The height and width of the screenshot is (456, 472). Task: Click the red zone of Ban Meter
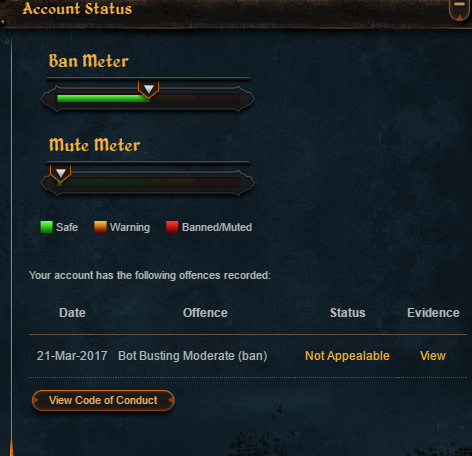tap(217, 98)
